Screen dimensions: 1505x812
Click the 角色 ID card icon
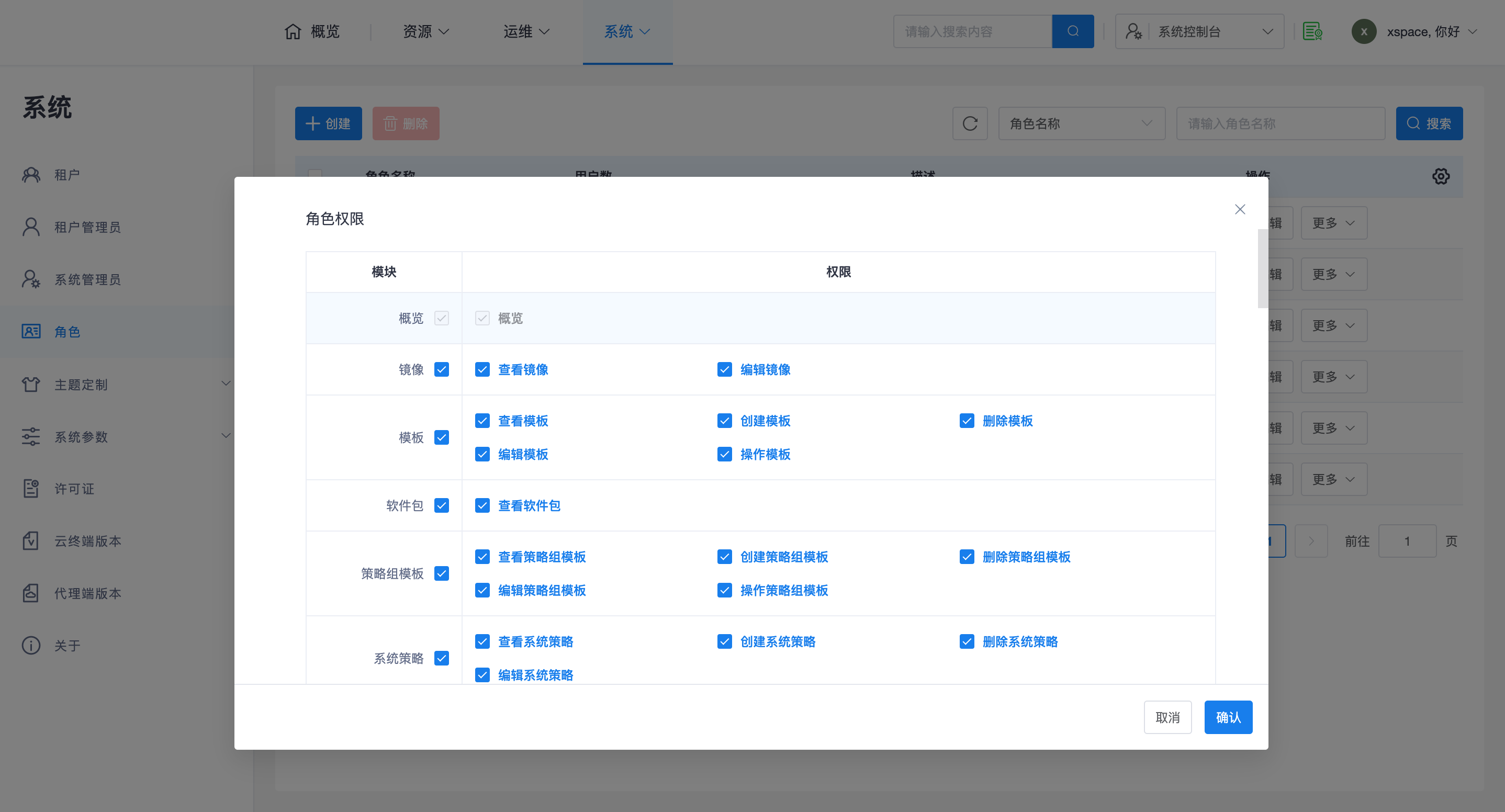coord(31,332)
